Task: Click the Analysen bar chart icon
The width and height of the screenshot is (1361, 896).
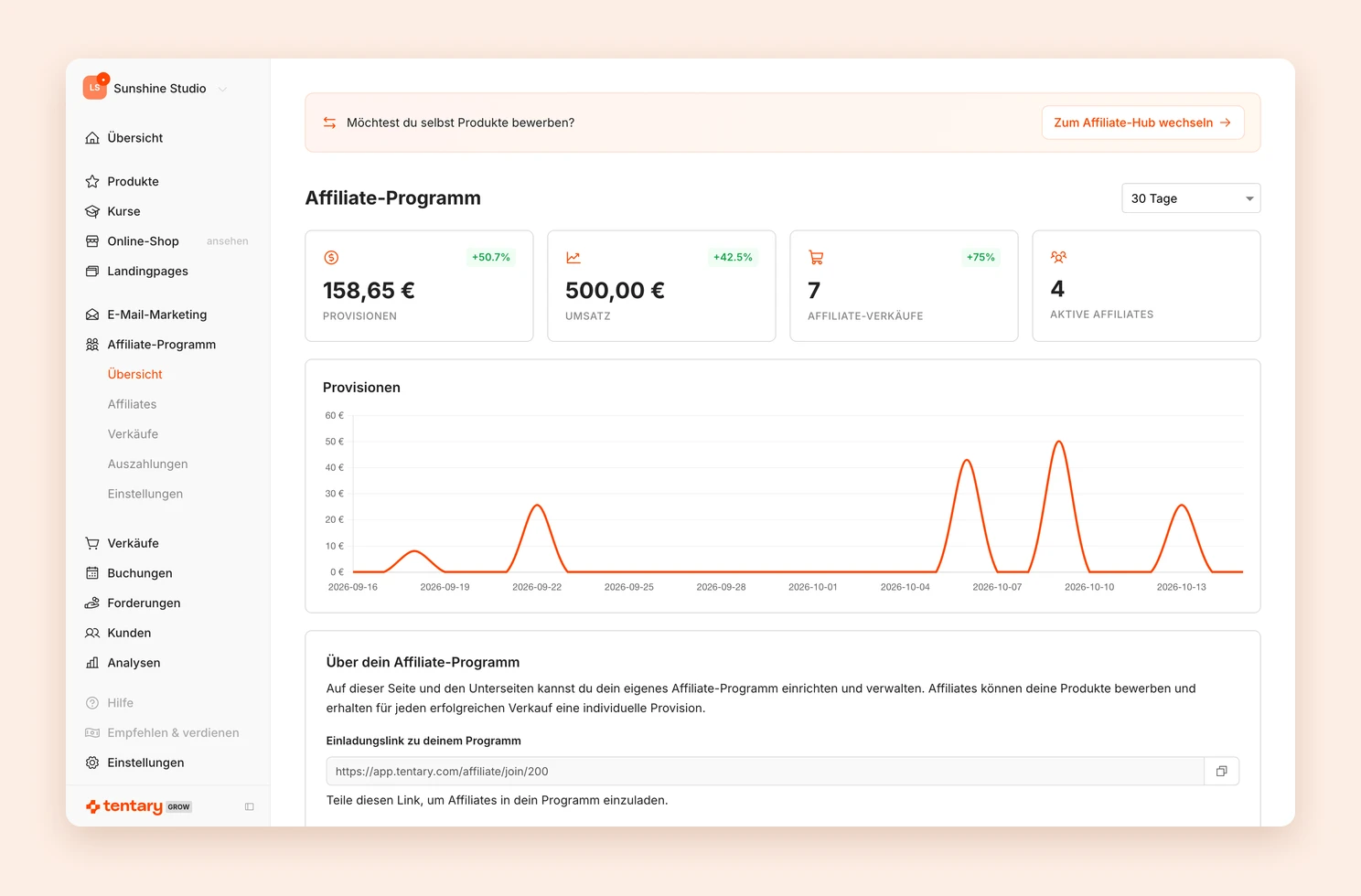Action: pyautogui.click(x=92, y=663)
